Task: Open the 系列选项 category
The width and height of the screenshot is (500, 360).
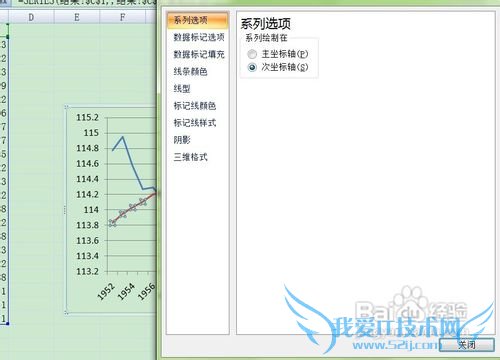Action: click(198, 20)
